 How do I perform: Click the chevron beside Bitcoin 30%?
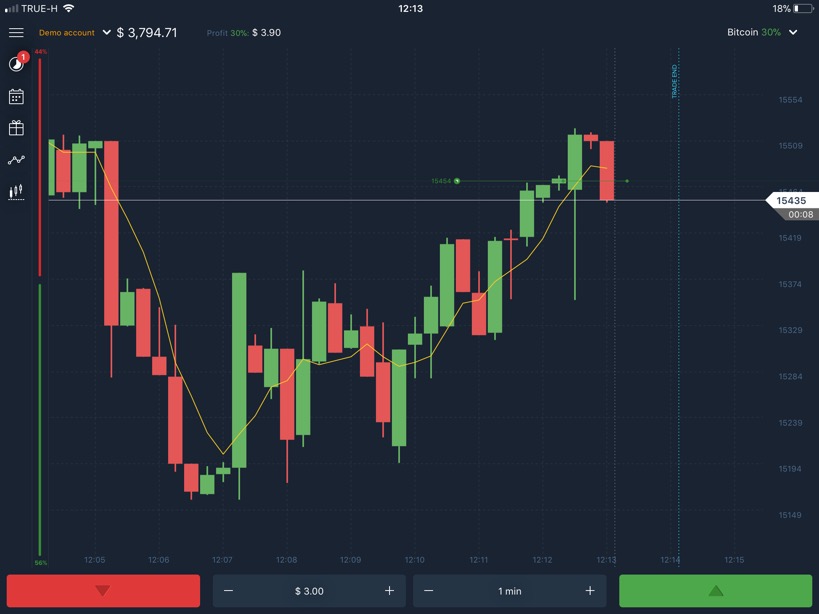(793, 32)
